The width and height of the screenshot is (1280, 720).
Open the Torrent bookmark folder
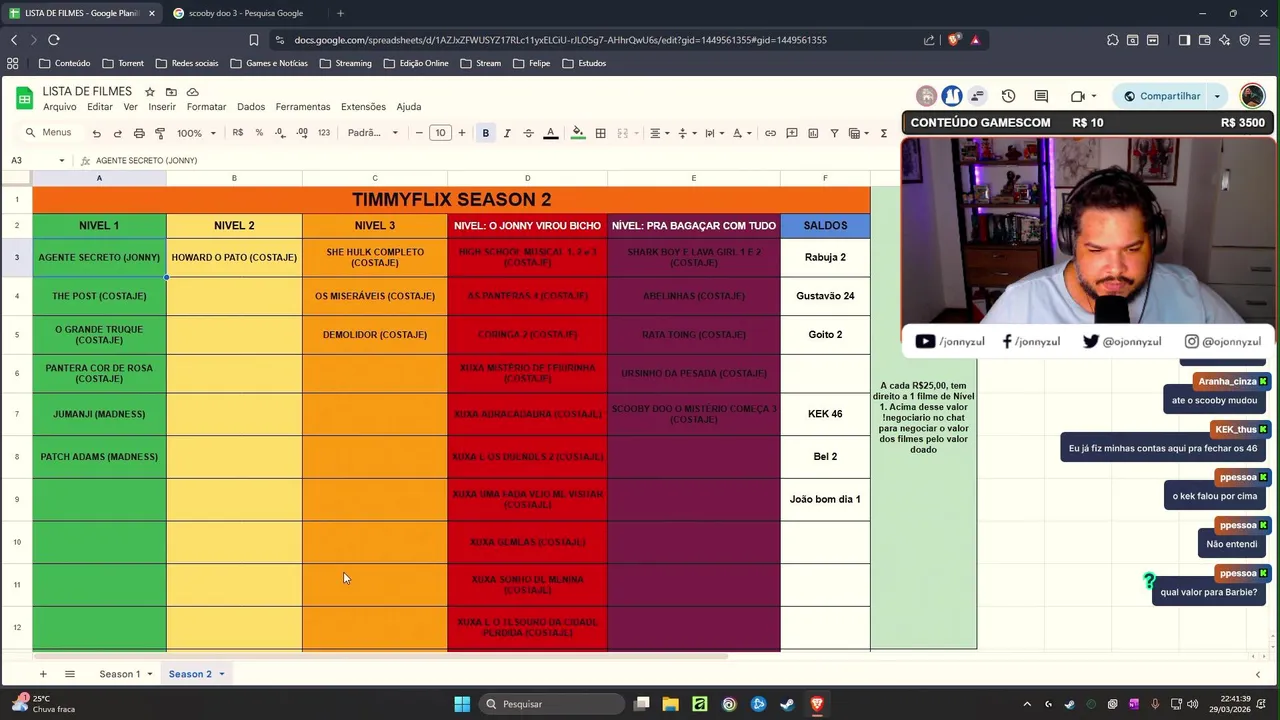click(123, 63)
